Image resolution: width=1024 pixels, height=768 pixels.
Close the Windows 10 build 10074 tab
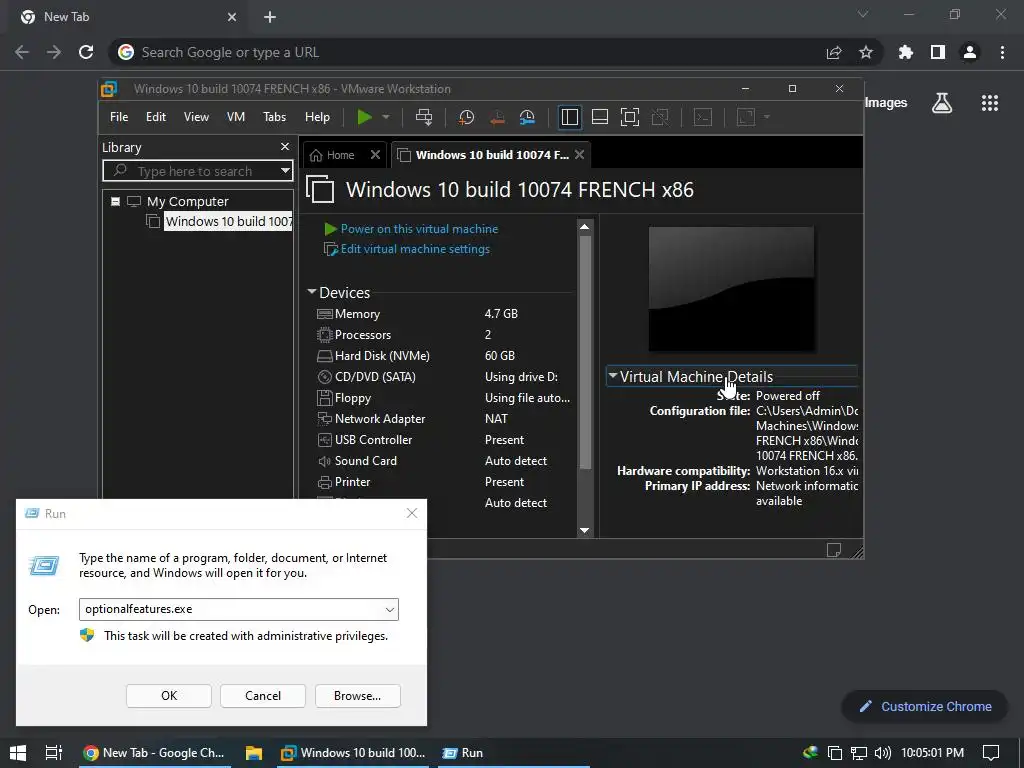coord(579,155)
